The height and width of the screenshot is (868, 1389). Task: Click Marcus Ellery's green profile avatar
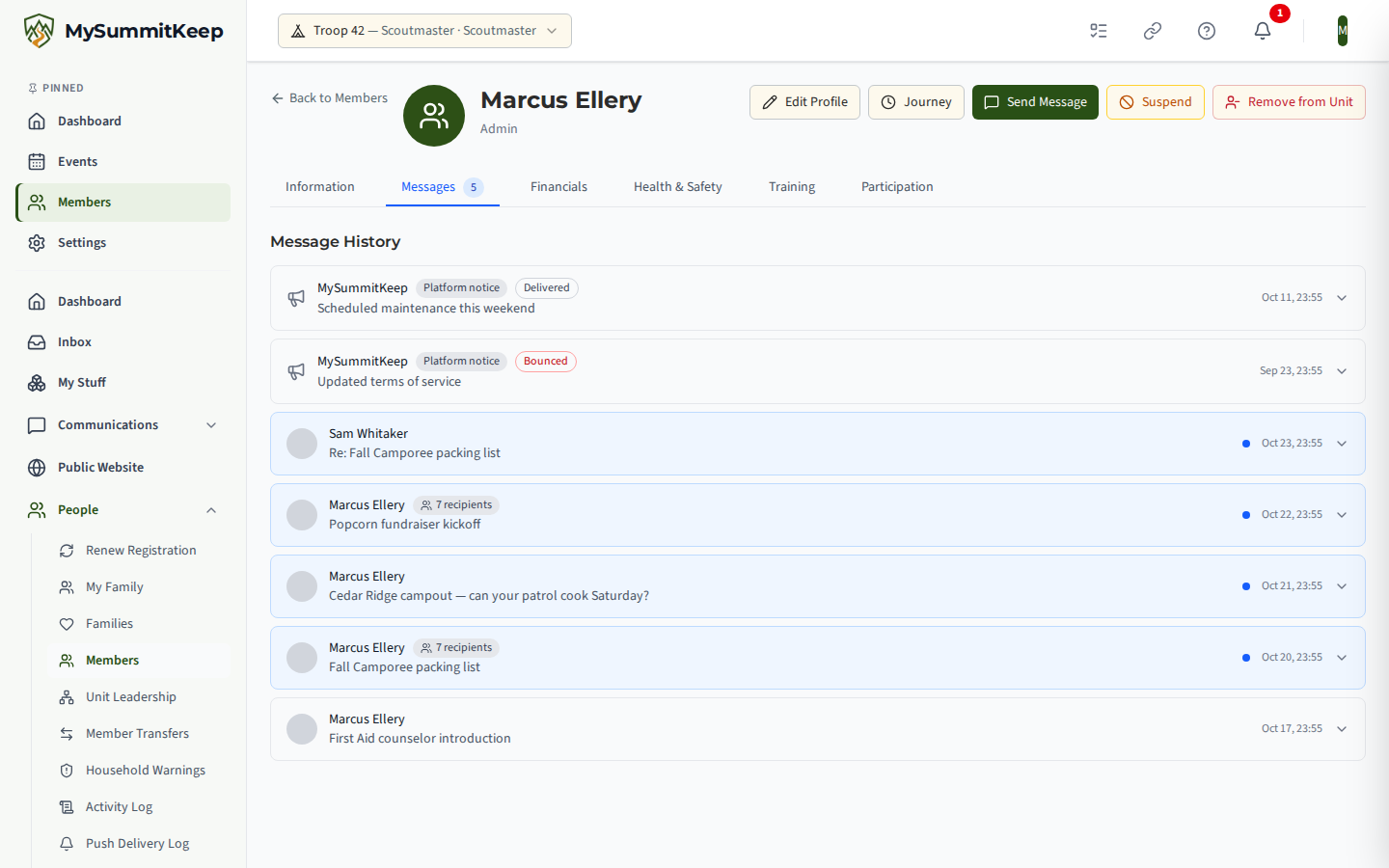(x=434, y=116)
